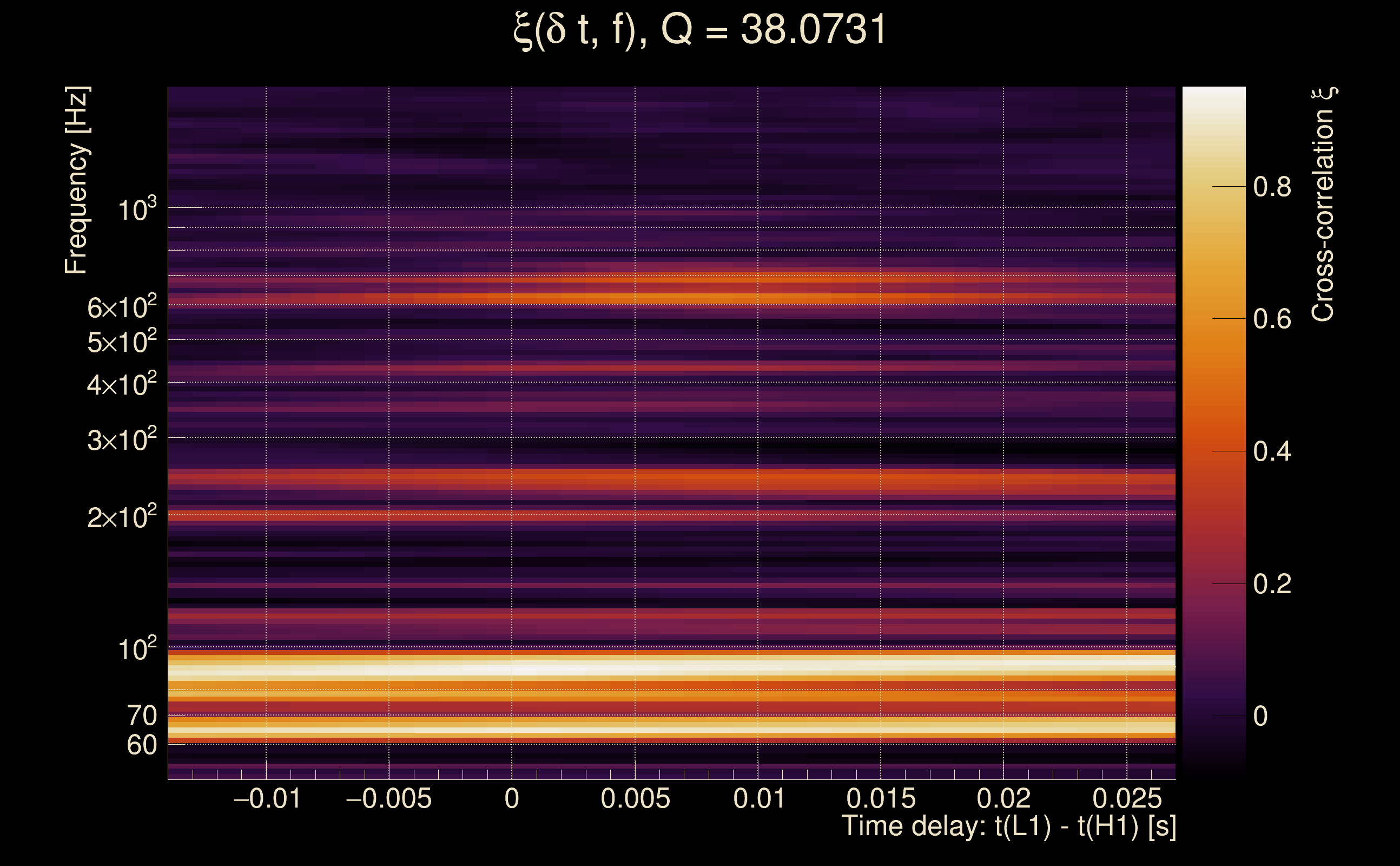
Task: Click the 0 tick label on the colorbar
Action: tap(1260, 717)
